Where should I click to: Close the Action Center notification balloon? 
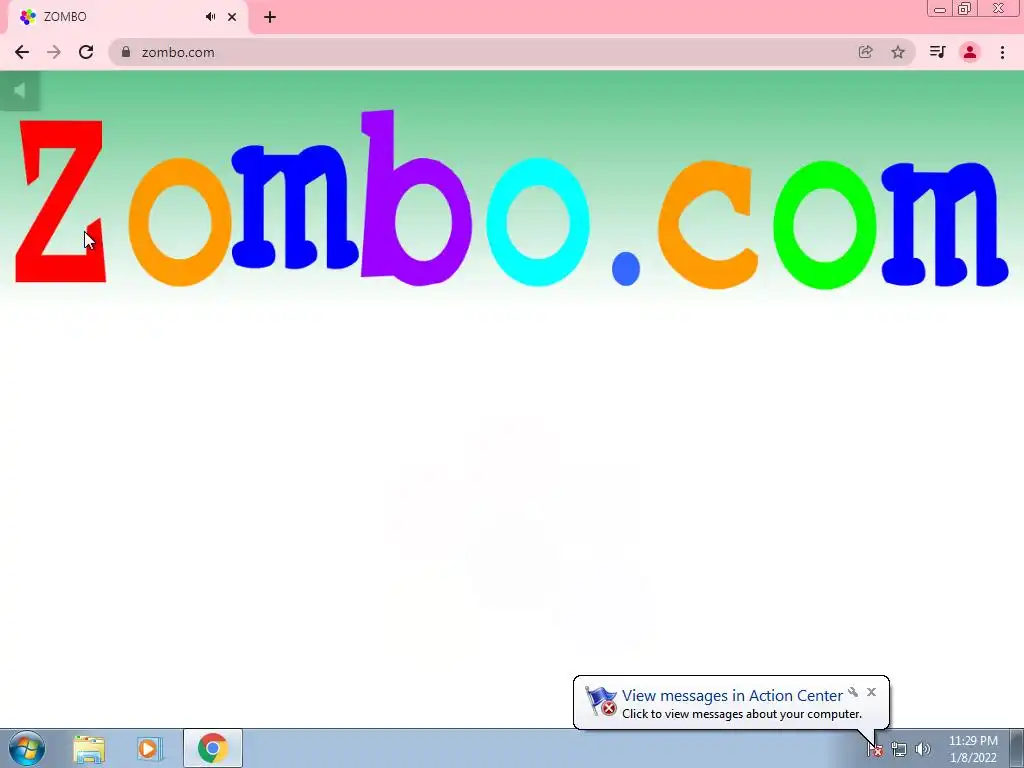point(871,692)
